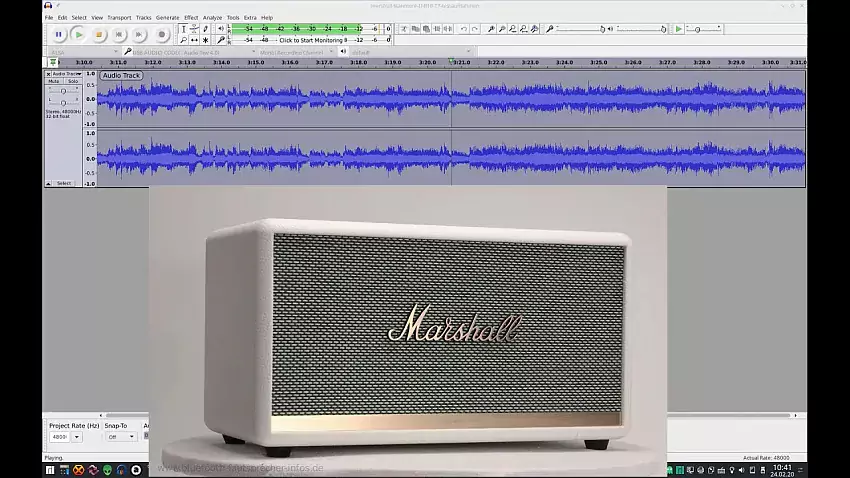Viewport: 850px width, 478px height.
Task: Adjust the recording volume slider
Action: coord(580,29)
